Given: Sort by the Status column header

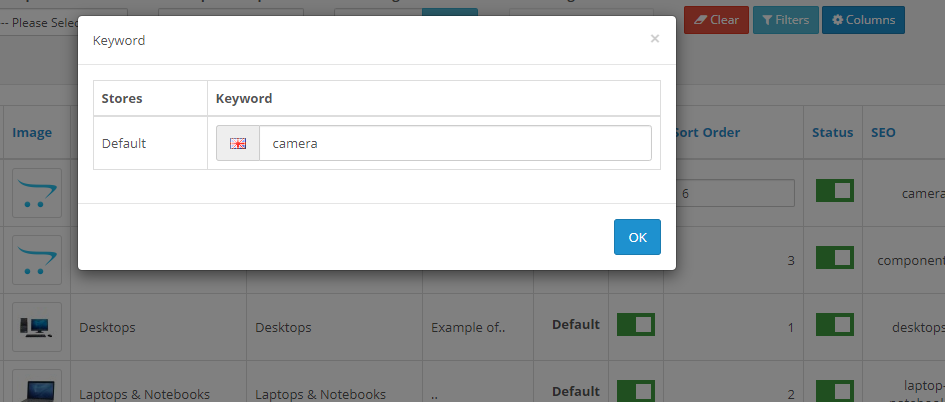Looking at the screenshot, I should coord(832,132).
